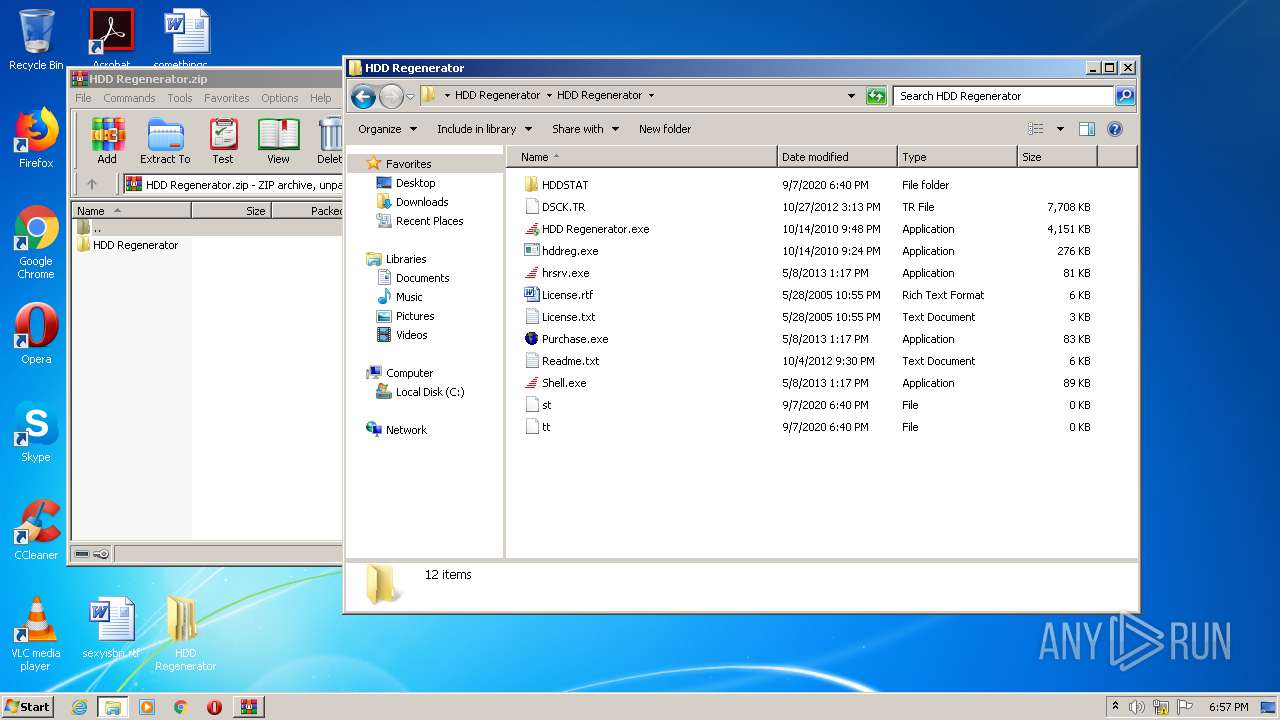The image size is (1280, 720).
Task: Click Windows Media Player taskbar icon
Action: (x=147, y=707)
